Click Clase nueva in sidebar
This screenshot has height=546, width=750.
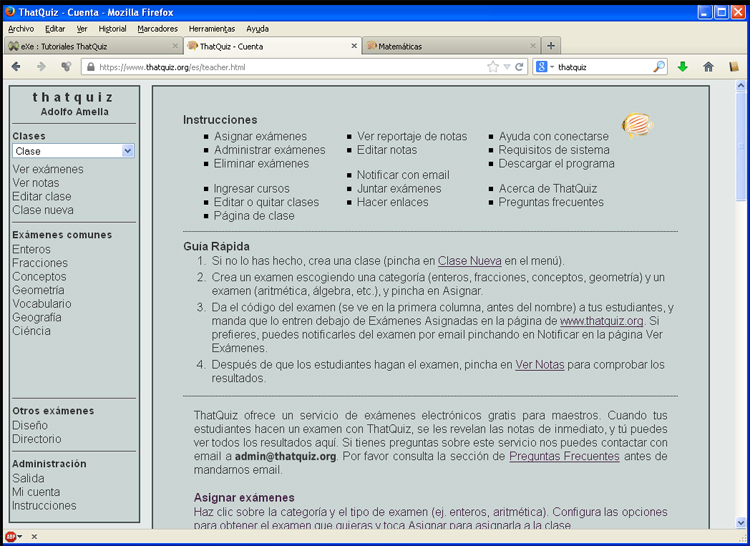tap(43, 210)
